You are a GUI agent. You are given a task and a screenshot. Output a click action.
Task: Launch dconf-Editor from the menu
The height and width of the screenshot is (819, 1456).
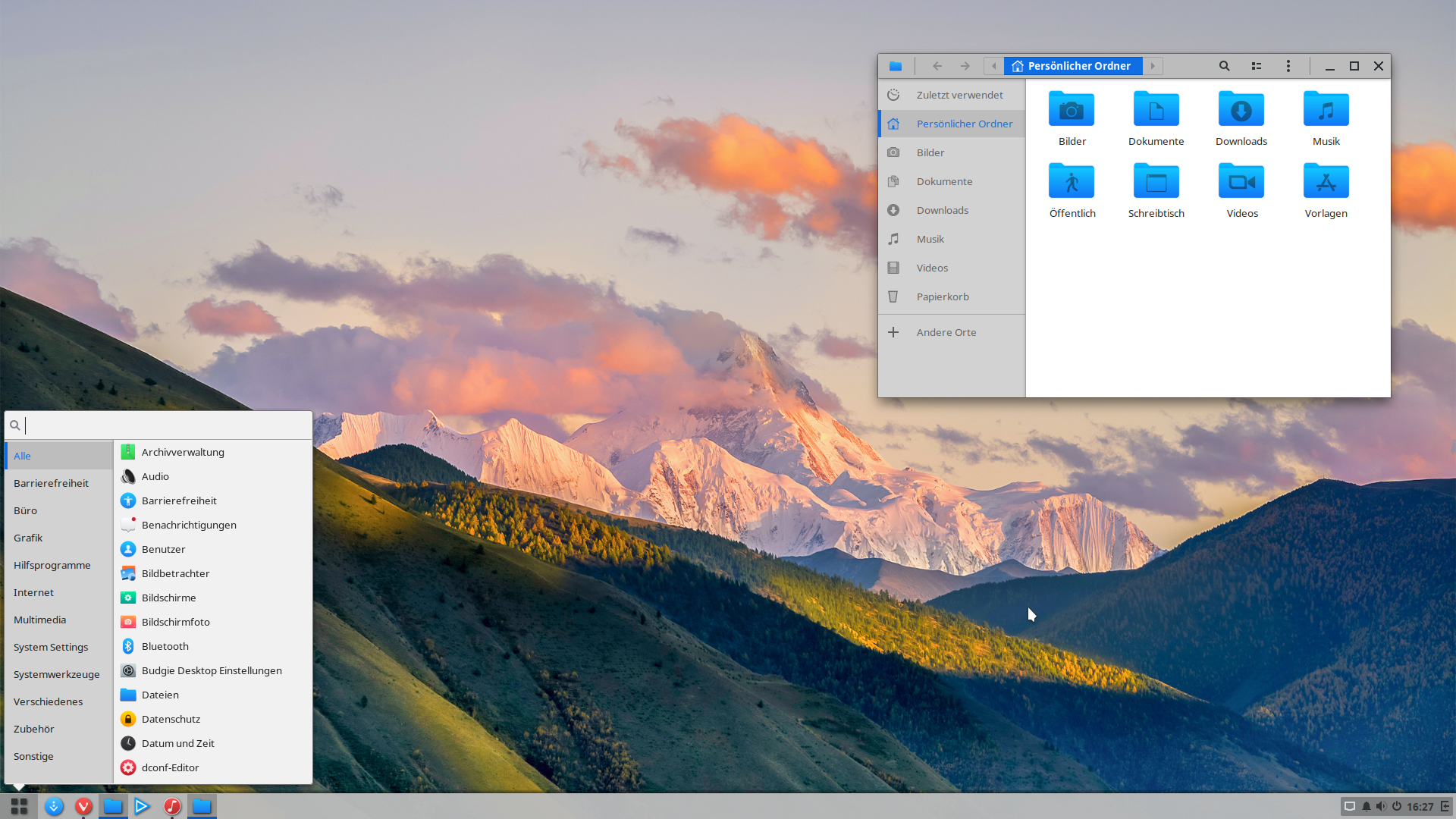(170, 767)
